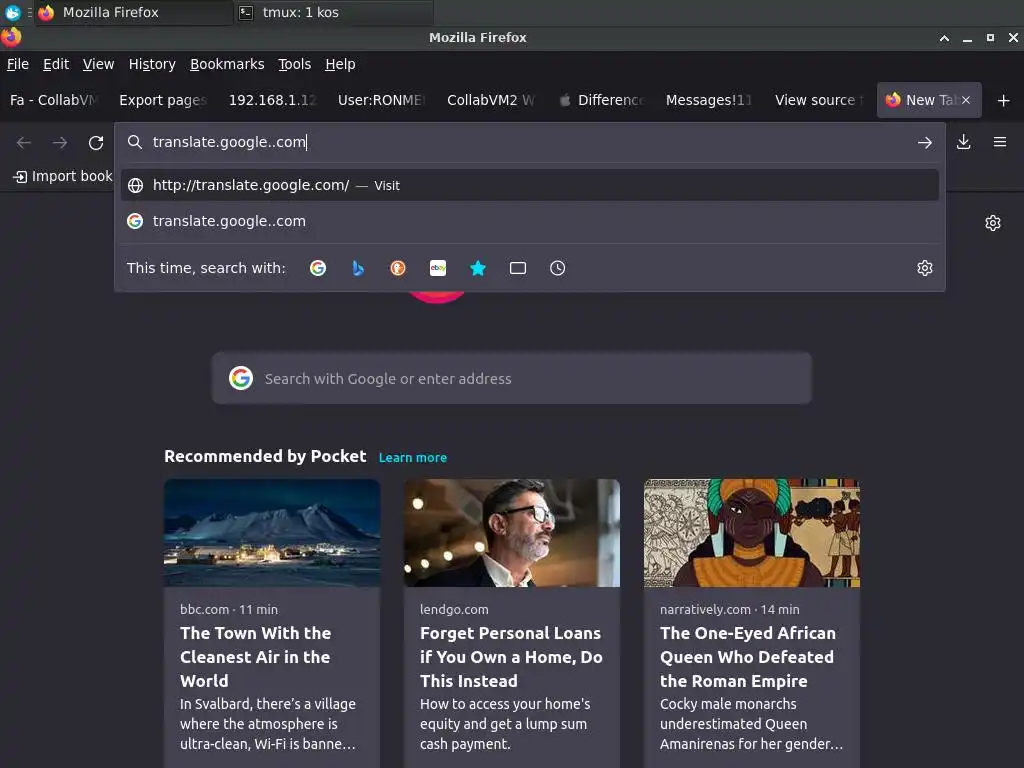Click Mozilla Firefox taskbar entry
The image size is (1024, 768).
coord(133,12)
